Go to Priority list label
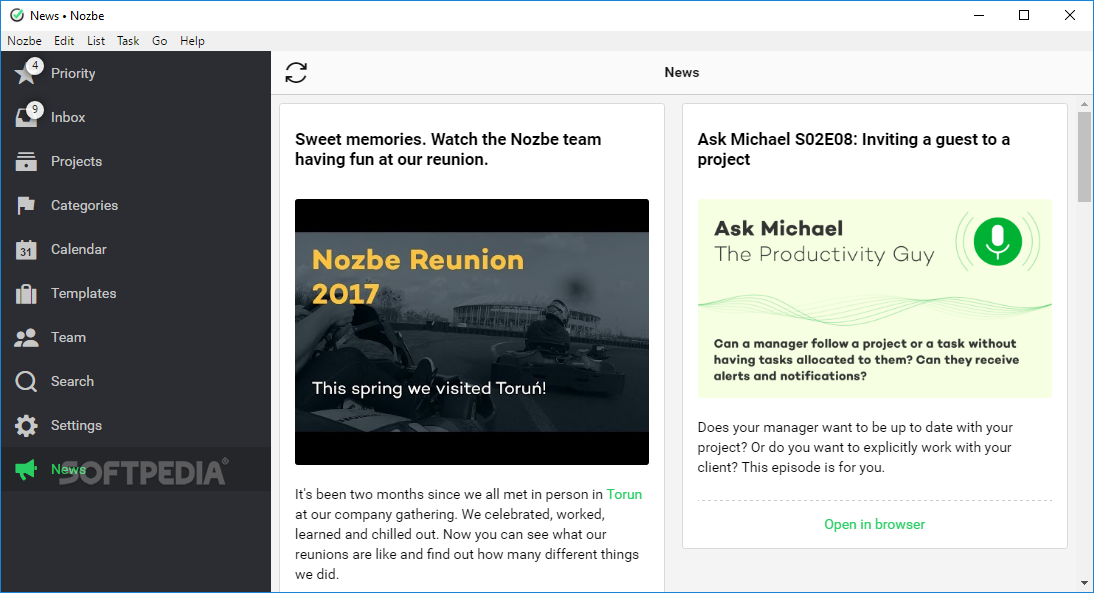Viewport: 1094px width, 593px height. click(x=73, y=73)
